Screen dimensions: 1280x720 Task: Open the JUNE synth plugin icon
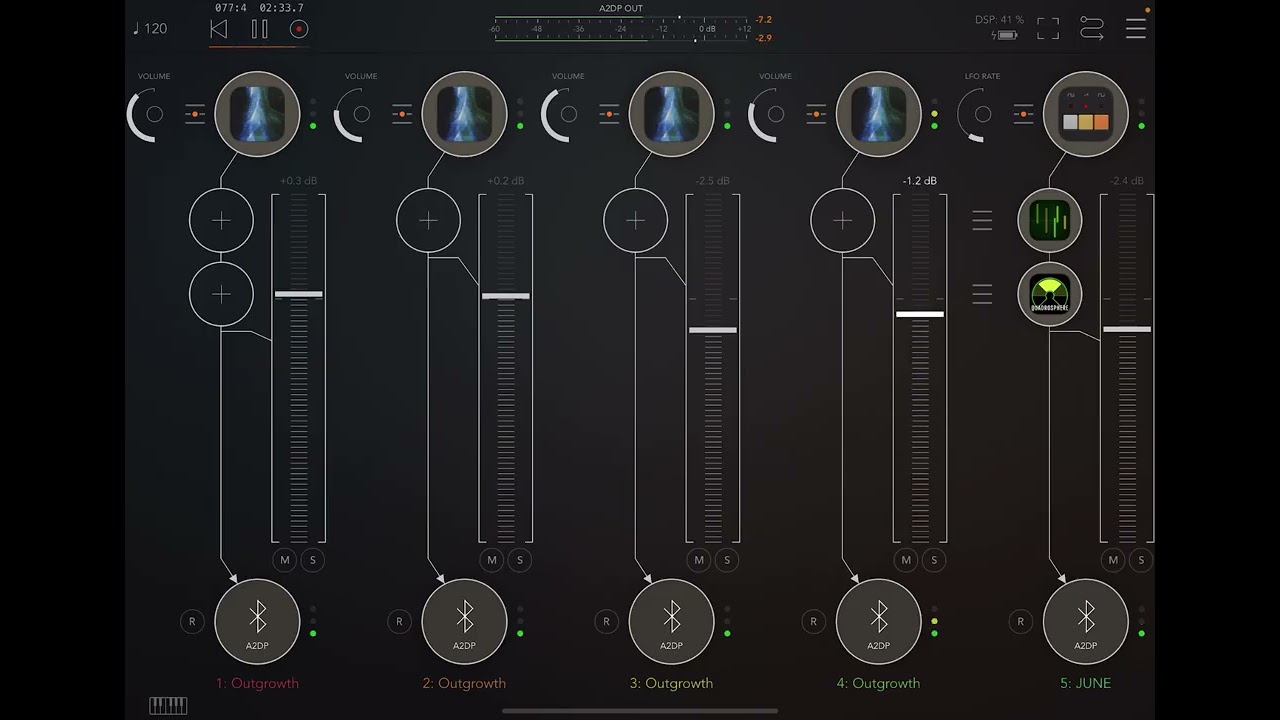click(x=1085, y=114)
